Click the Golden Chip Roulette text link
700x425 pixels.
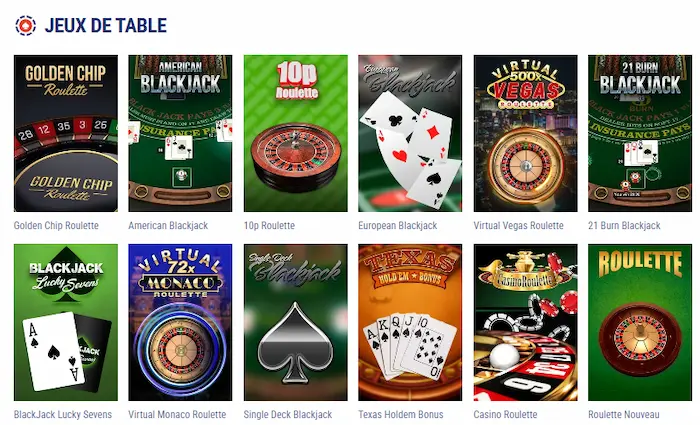coord(56,225)
